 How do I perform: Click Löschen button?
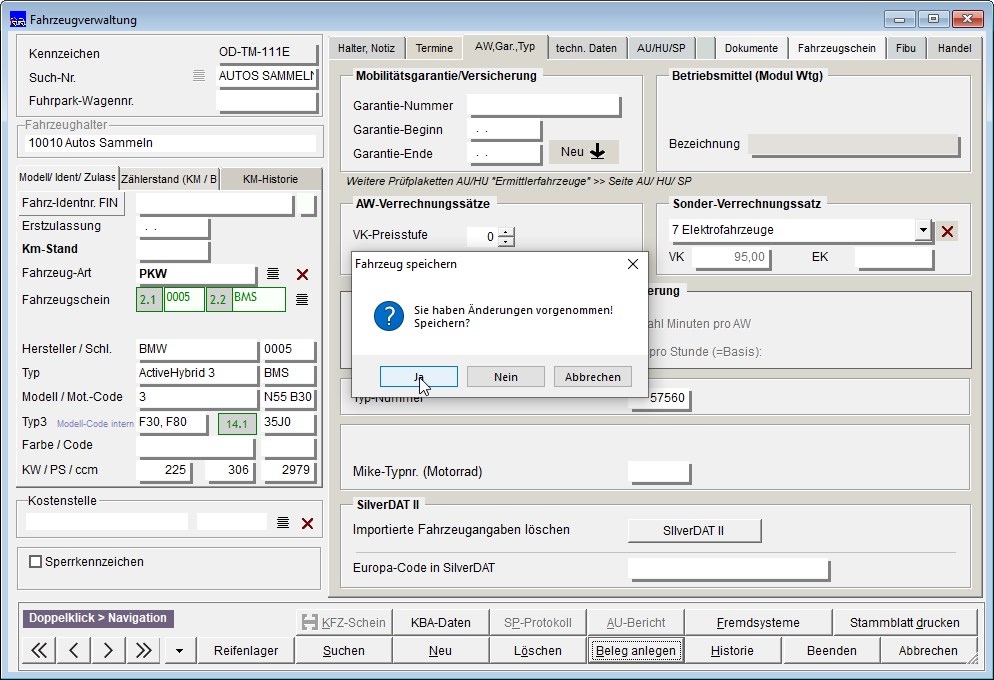538,650
